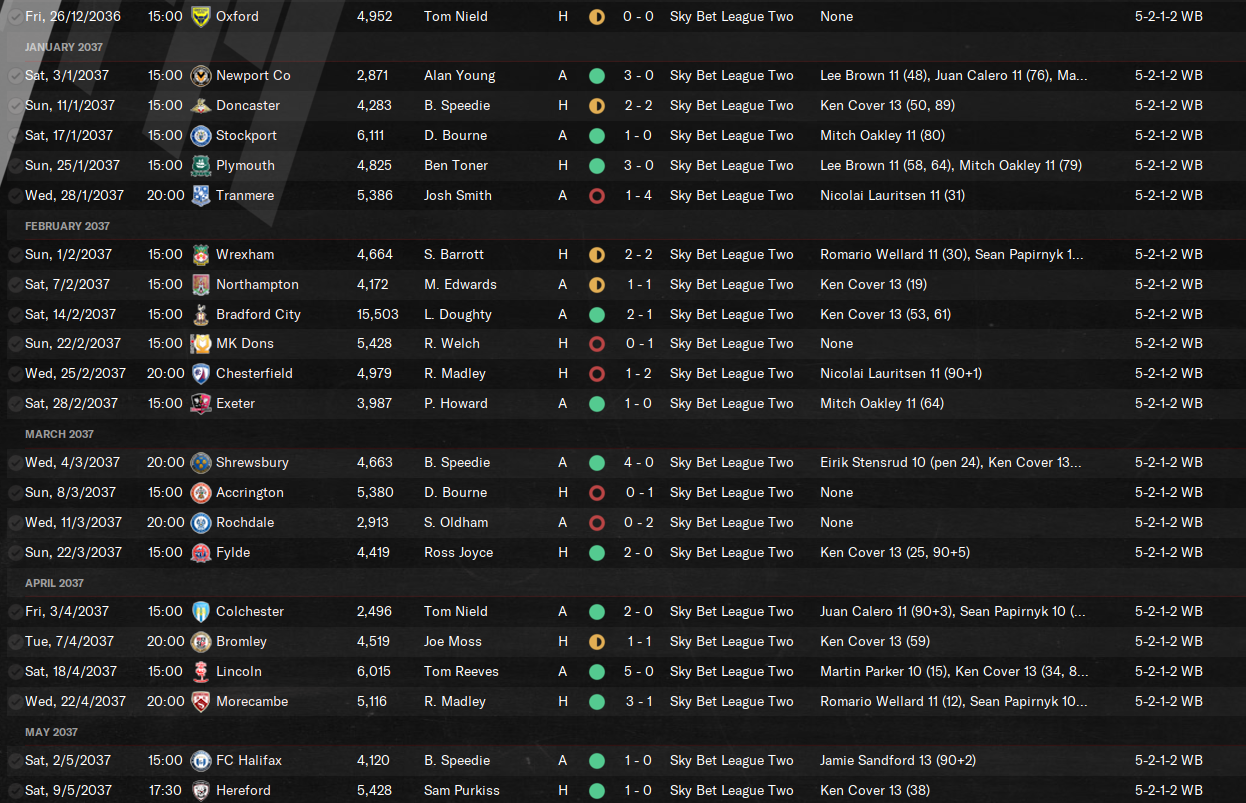Click referee Josh Smith

[x=458, y=196]
